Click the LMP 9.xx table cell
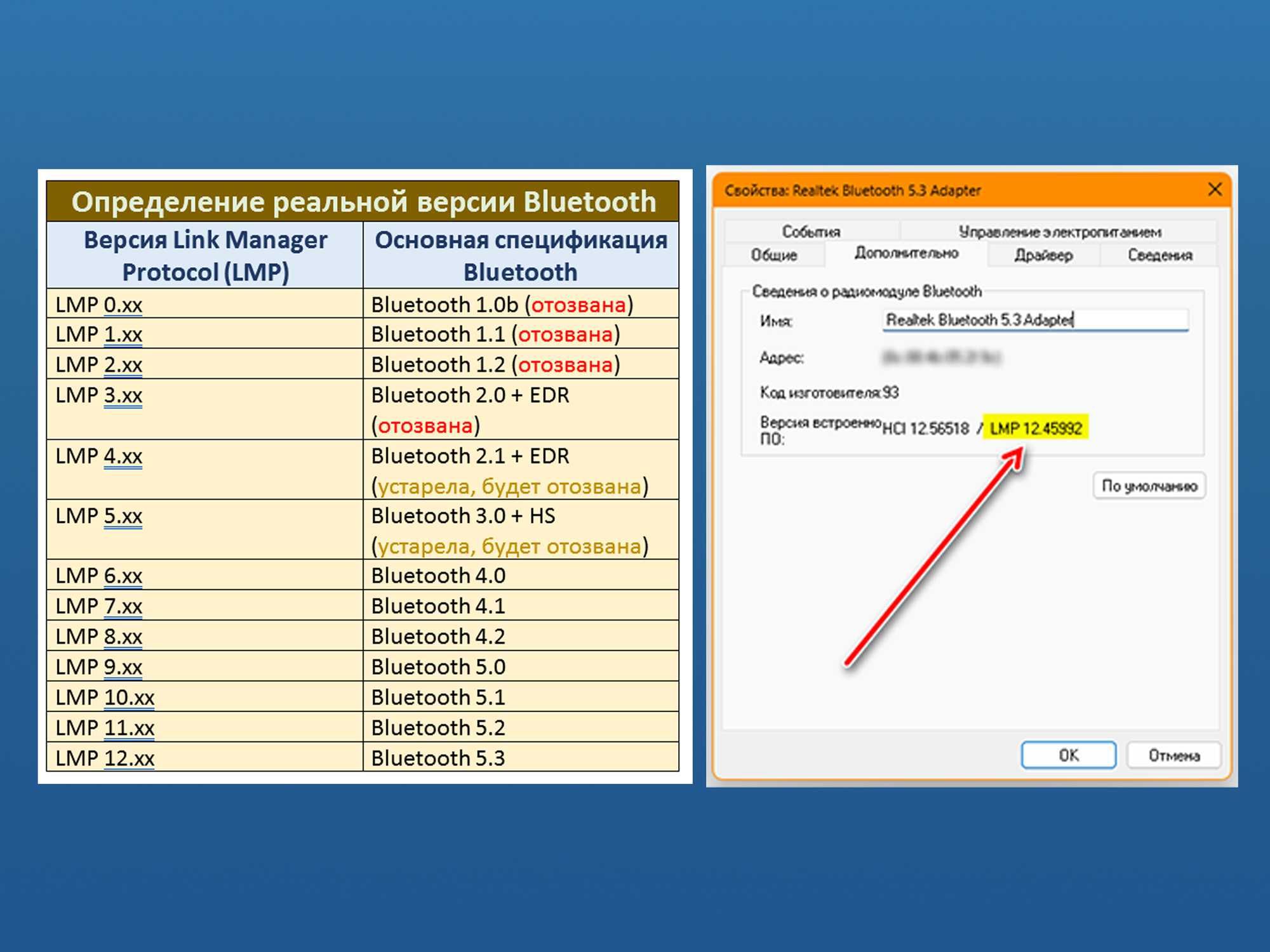 [204, 666]
